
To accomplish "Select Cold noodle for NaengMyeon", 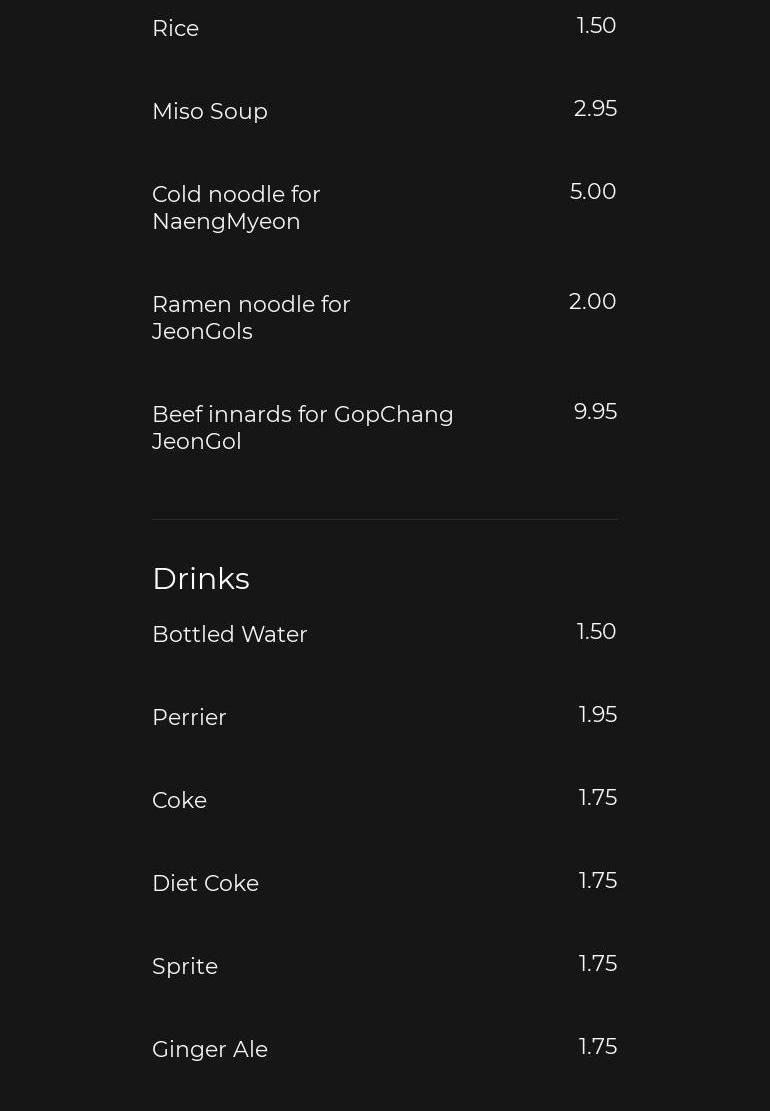I will (x=236, y=208).
